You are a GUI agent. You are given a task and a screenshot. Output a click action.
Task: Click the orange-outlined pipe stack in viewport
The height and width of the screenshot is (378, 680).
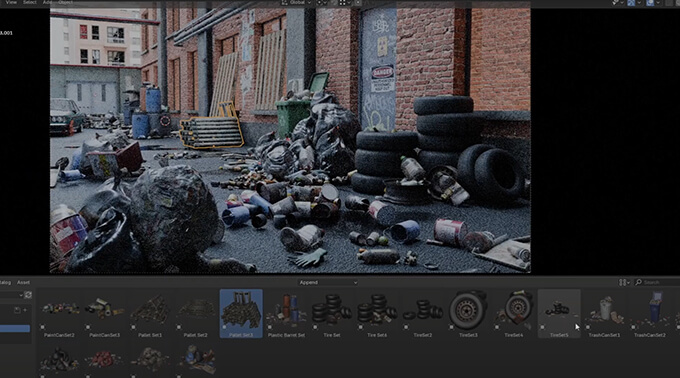point(212,132)
